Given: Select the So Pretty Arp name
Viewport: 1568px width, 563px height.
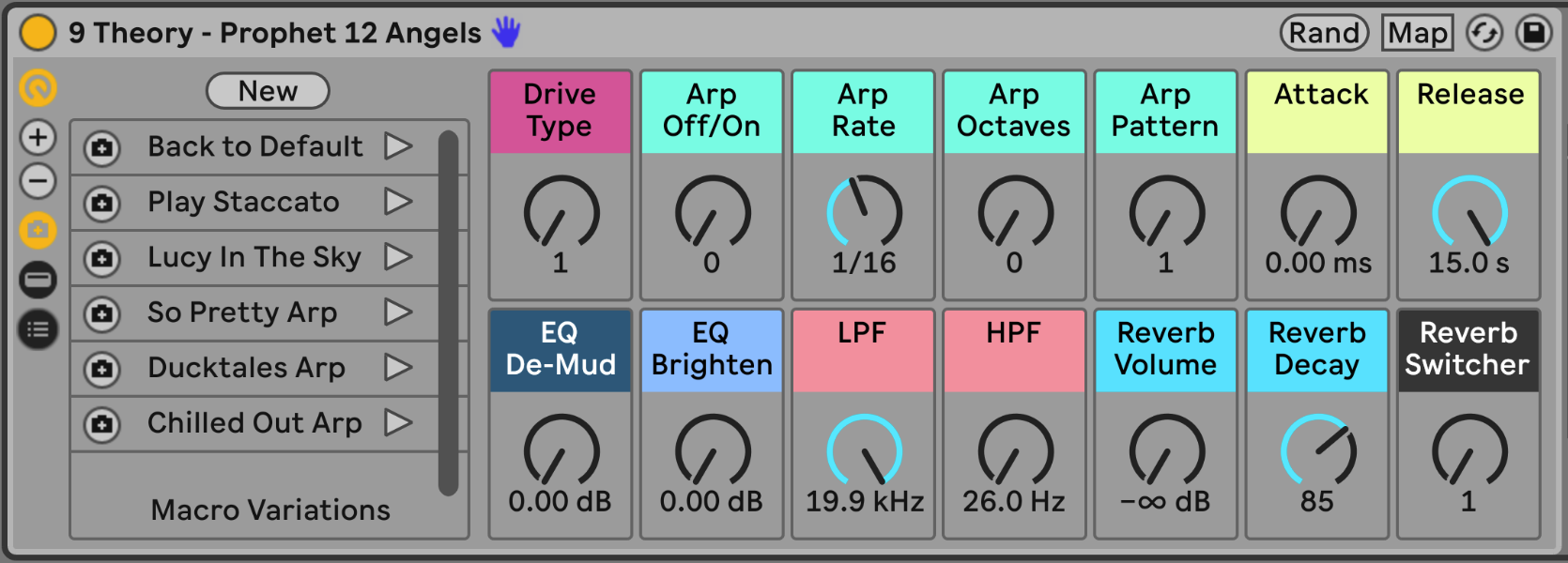Looking at the screenshot, I should [242, 312].
